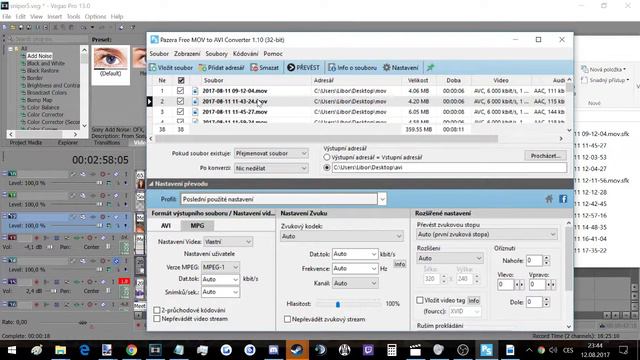Viewport: 640px width, 360px height.
Task: Uncheck the checkbox for file row 2
Action: 180,101
